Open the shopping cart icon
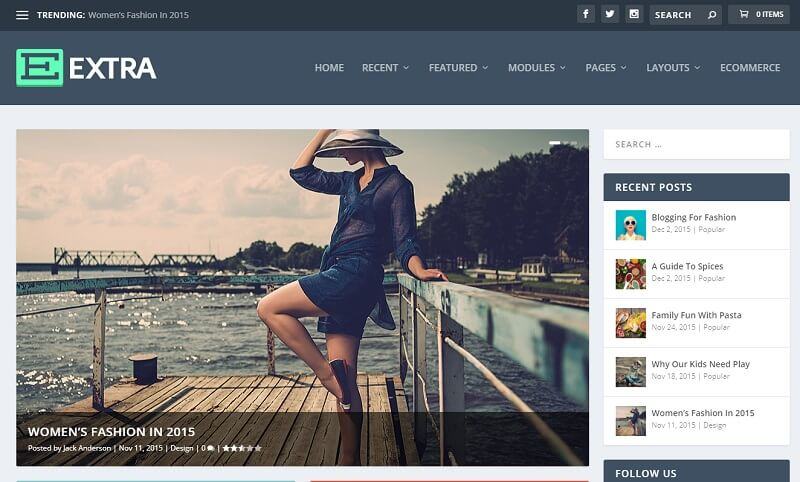The height and width of the screenshot is (482, 800). (x=743, y=14)
